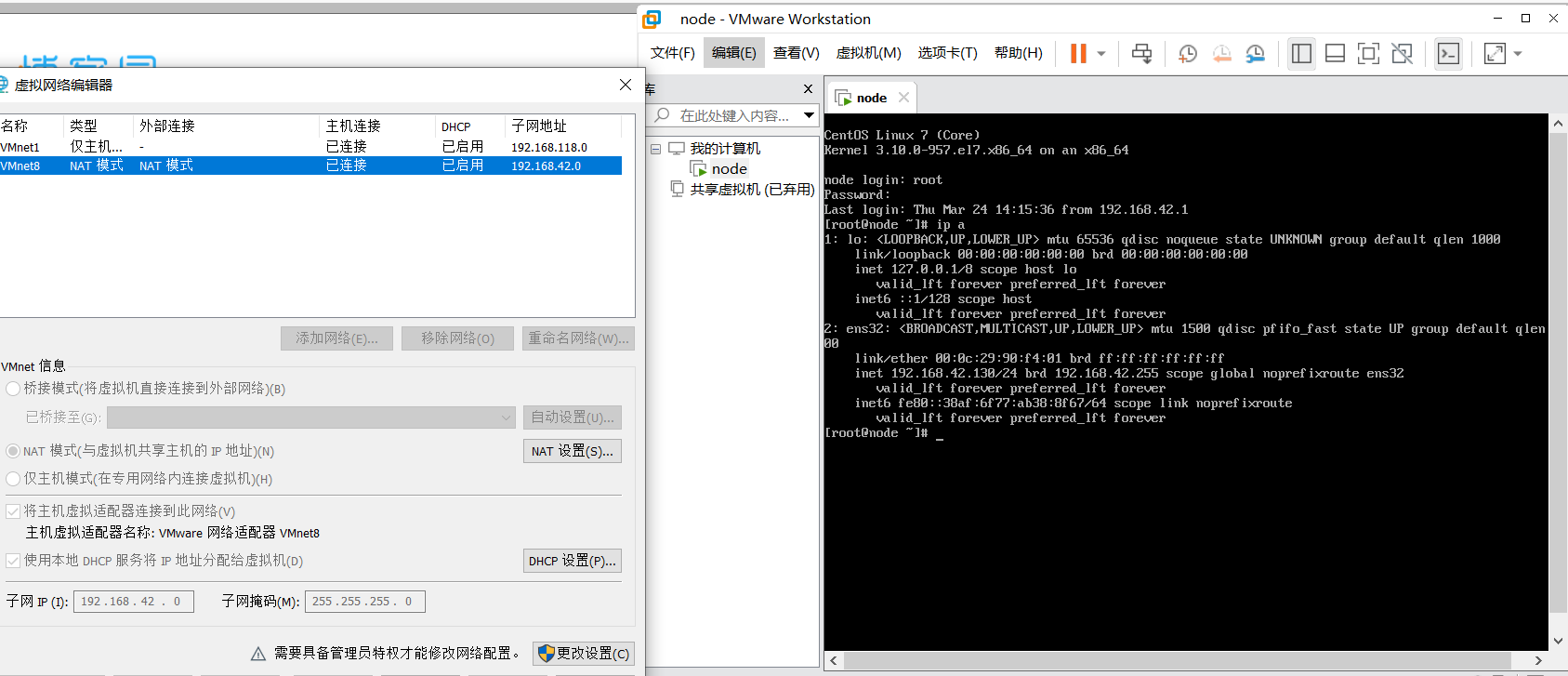Toggle 将主机虚拟适配器连接到此网络 checkbox
This screenshot has height=676, width=1568.
pos(13,511)
